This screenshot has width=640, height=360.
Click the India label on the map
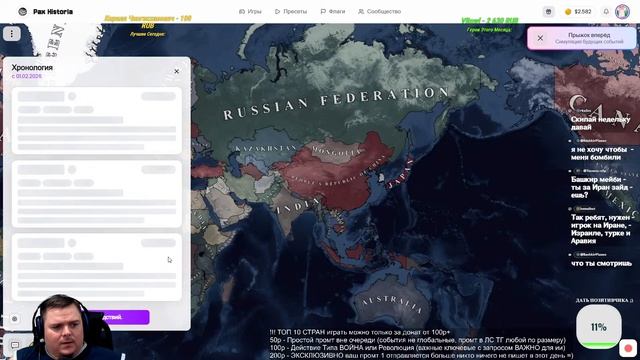pos(298,206)
